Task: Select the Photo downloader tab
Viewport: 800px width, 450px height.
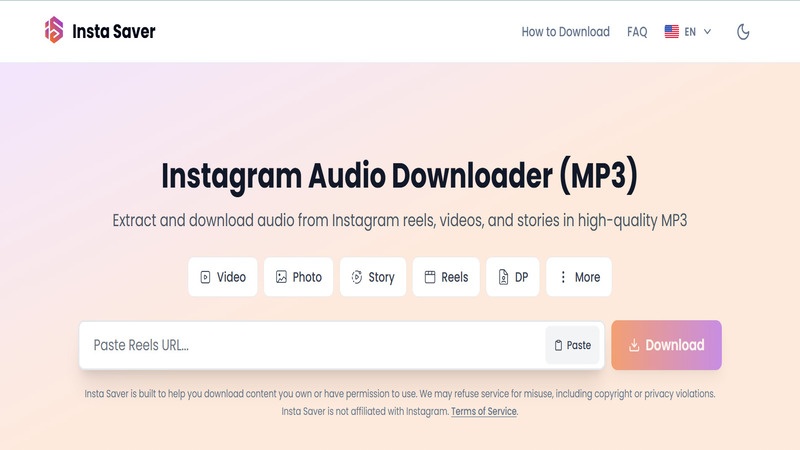Action: click(x=298, y=277)
